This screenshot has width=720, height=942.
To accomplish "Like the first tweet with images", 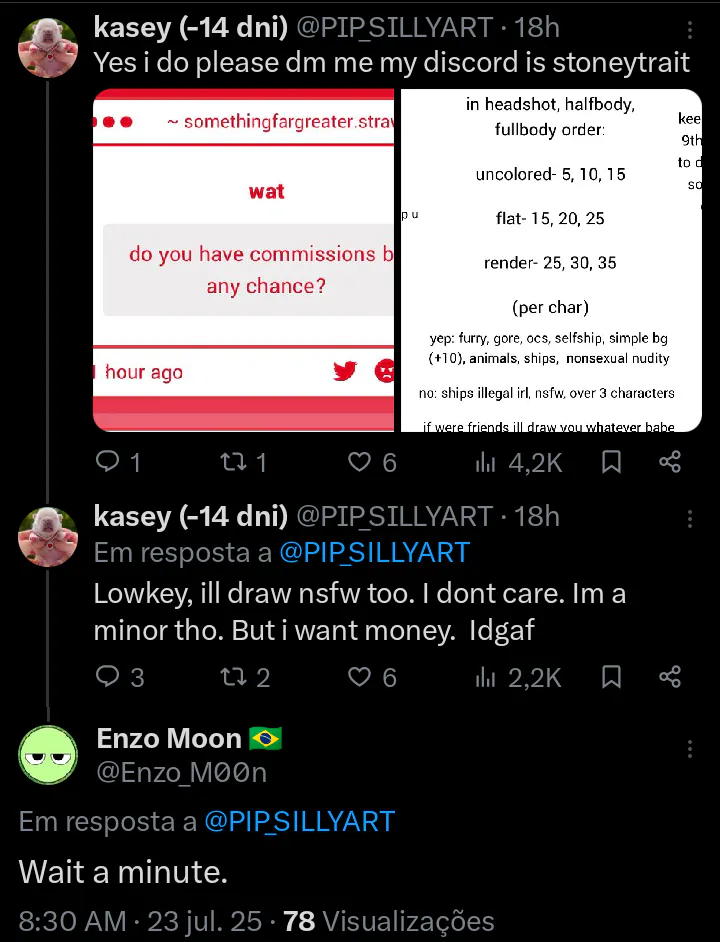I will (x=373, y=462).
